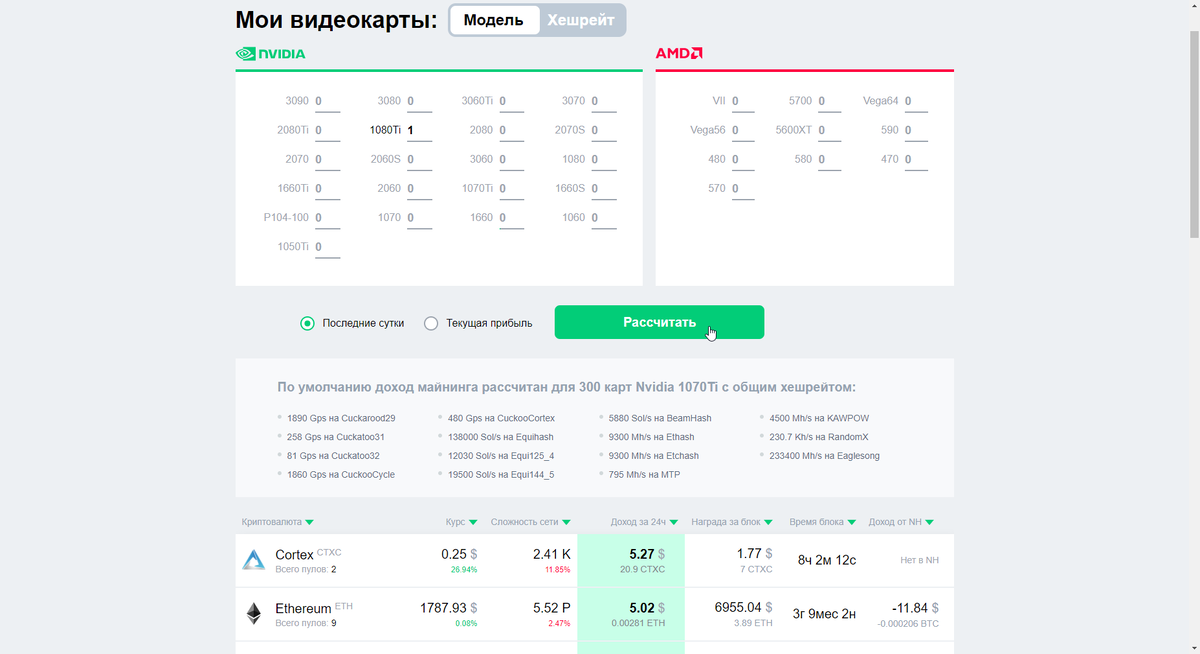Click the 1660Ti quantity field
The width and height of the screenshot is (1200, 654).
(327, 188)
